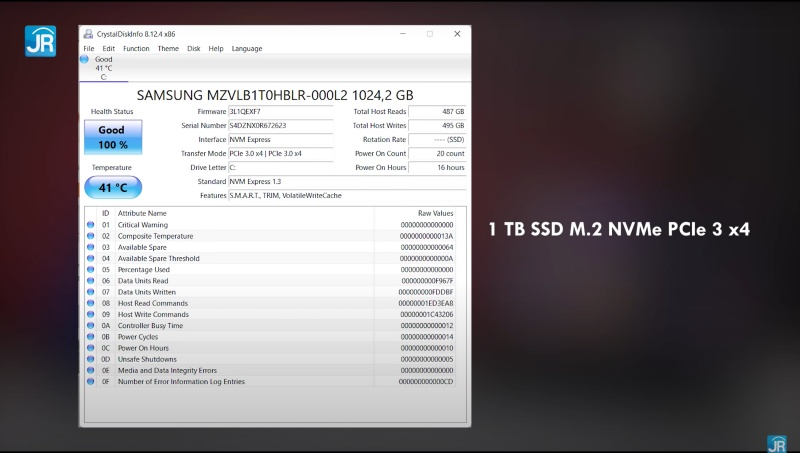Click the JR logo in the top-left corner
The height and width of the screenshot is (453, 800).
click(x=40, y=39)
